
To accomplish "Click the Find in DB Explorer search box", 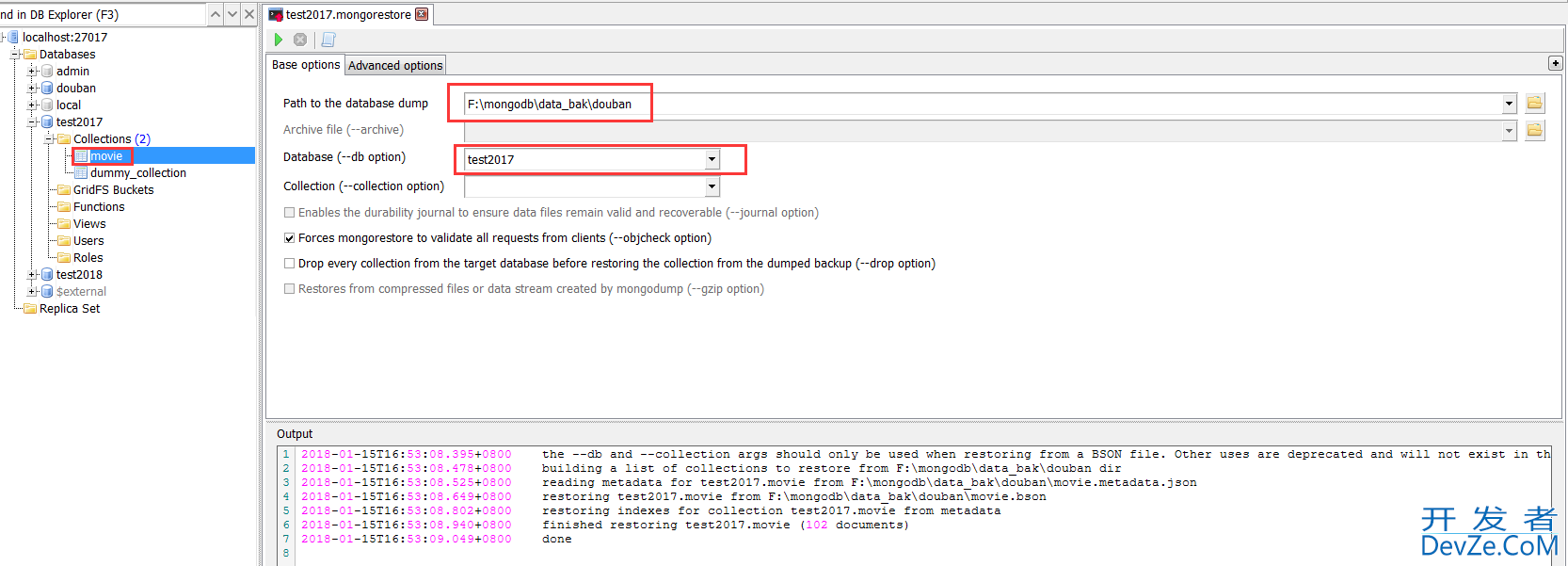I will pyautogui.click(x=102, y=14).
